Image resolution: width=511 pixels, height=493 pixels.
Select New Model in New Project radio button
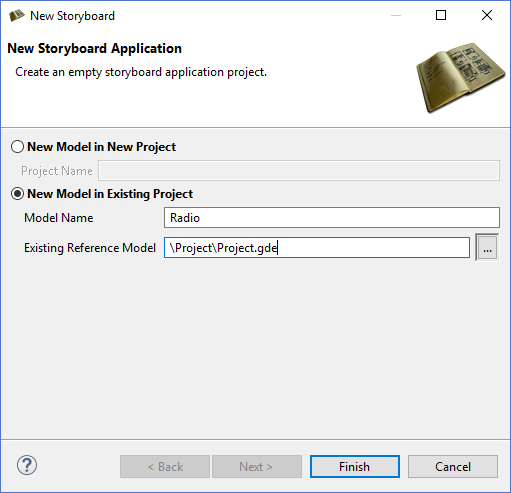[x=17, y=147]
